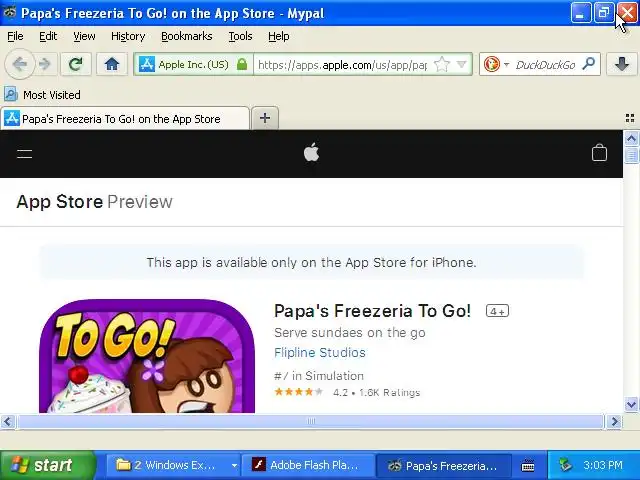Screen dimensions: 640x480
Task: Click the DuckDuckGo search field
Action: [545, 64]
